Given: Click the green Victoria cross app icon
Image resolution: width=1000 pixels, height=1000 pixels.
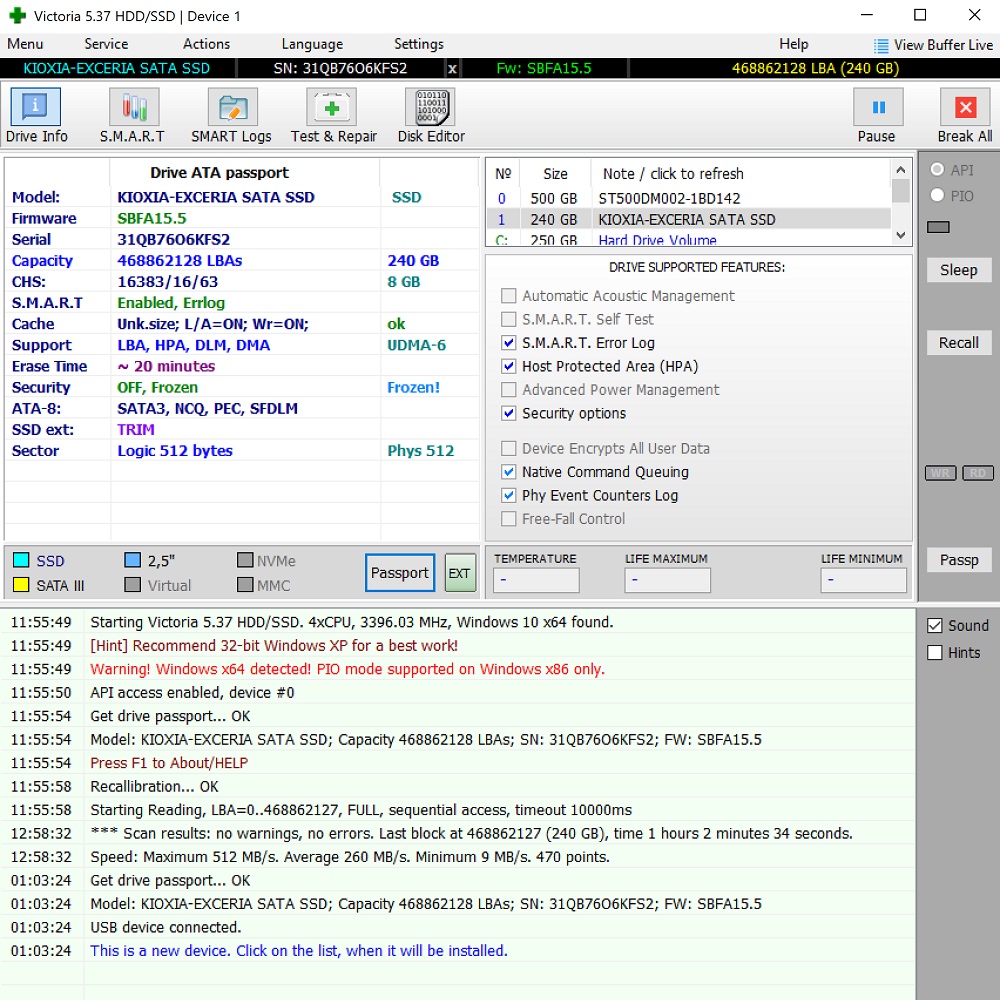Looking at the screenshot, I should click(17, 15).
